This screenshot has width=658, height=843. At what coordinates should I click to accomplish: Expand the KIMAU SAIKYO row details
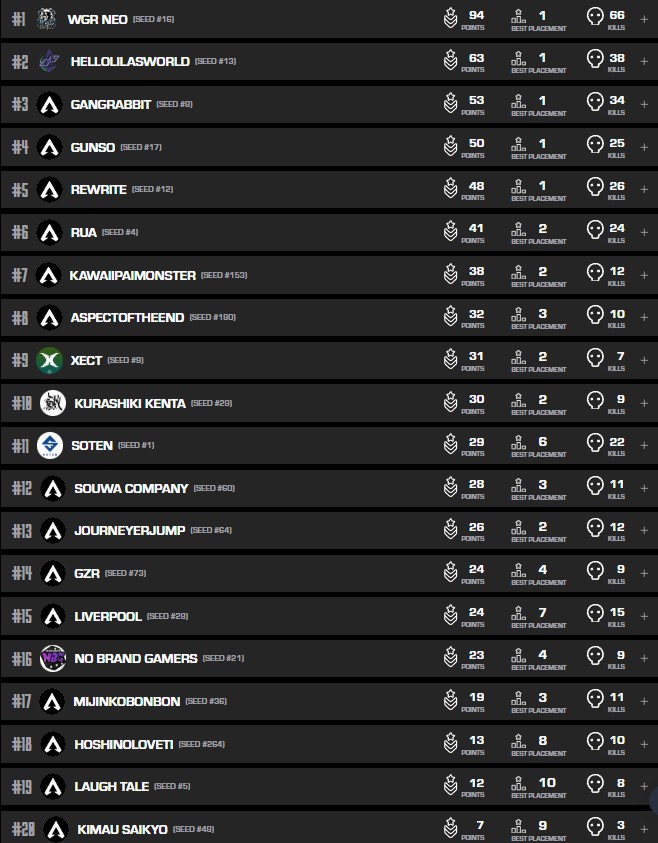pyautogui.click(x=644, y=829)
